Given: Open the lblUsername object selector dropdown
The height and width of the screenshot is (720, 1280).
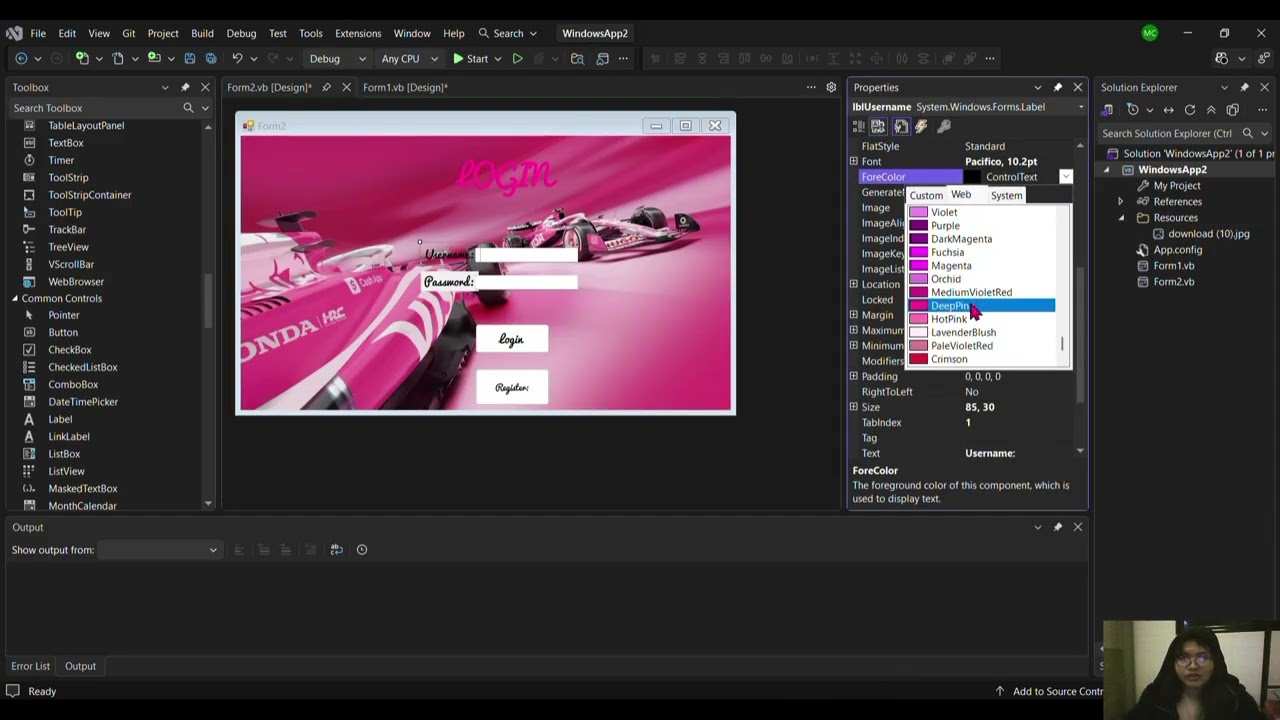Looking at the screenshot, I should (x=1081, y=107).
